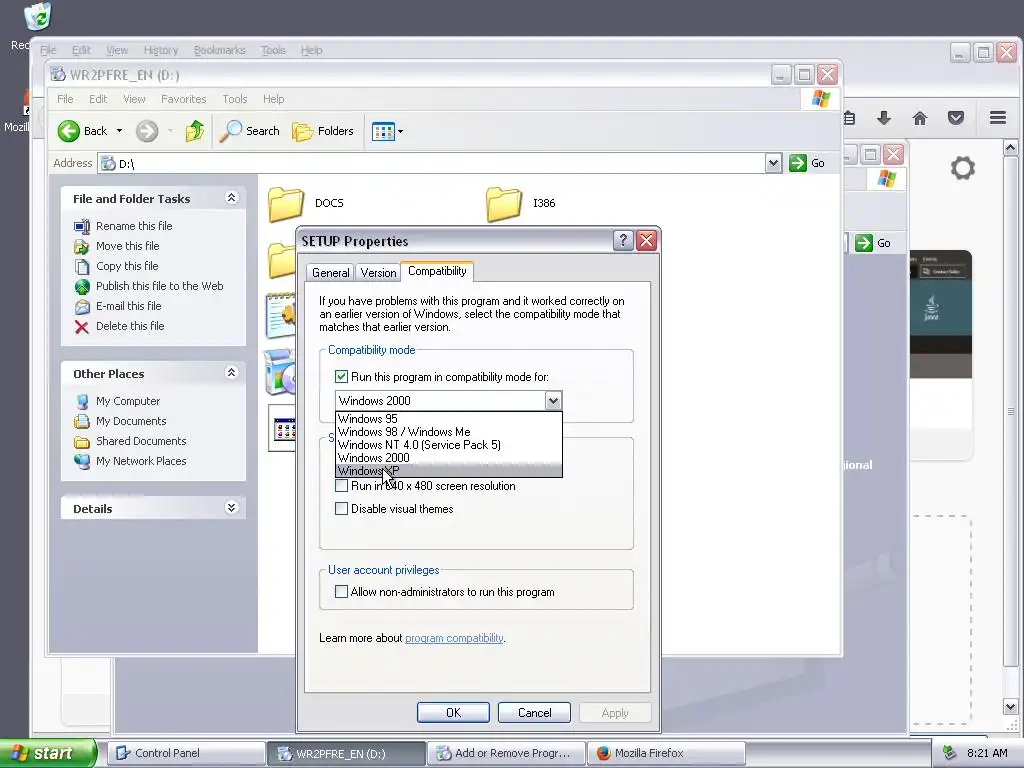Viewport: 1024px width, 768px height.
Task: Click the Recycle Bin desktop icon
Action: (37, 16)
